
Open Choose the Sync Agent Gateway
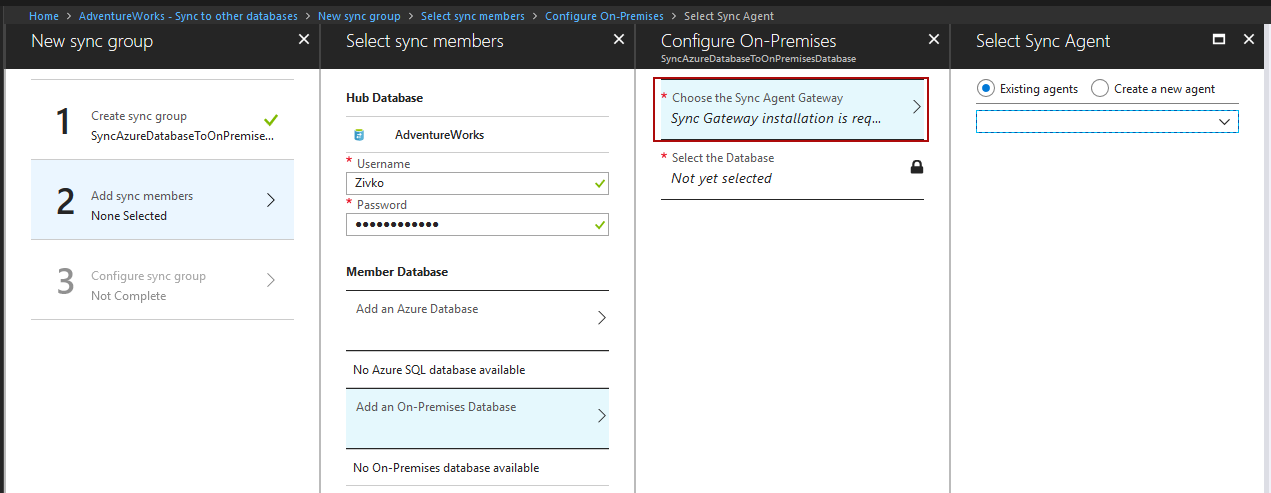pos(791,108)
